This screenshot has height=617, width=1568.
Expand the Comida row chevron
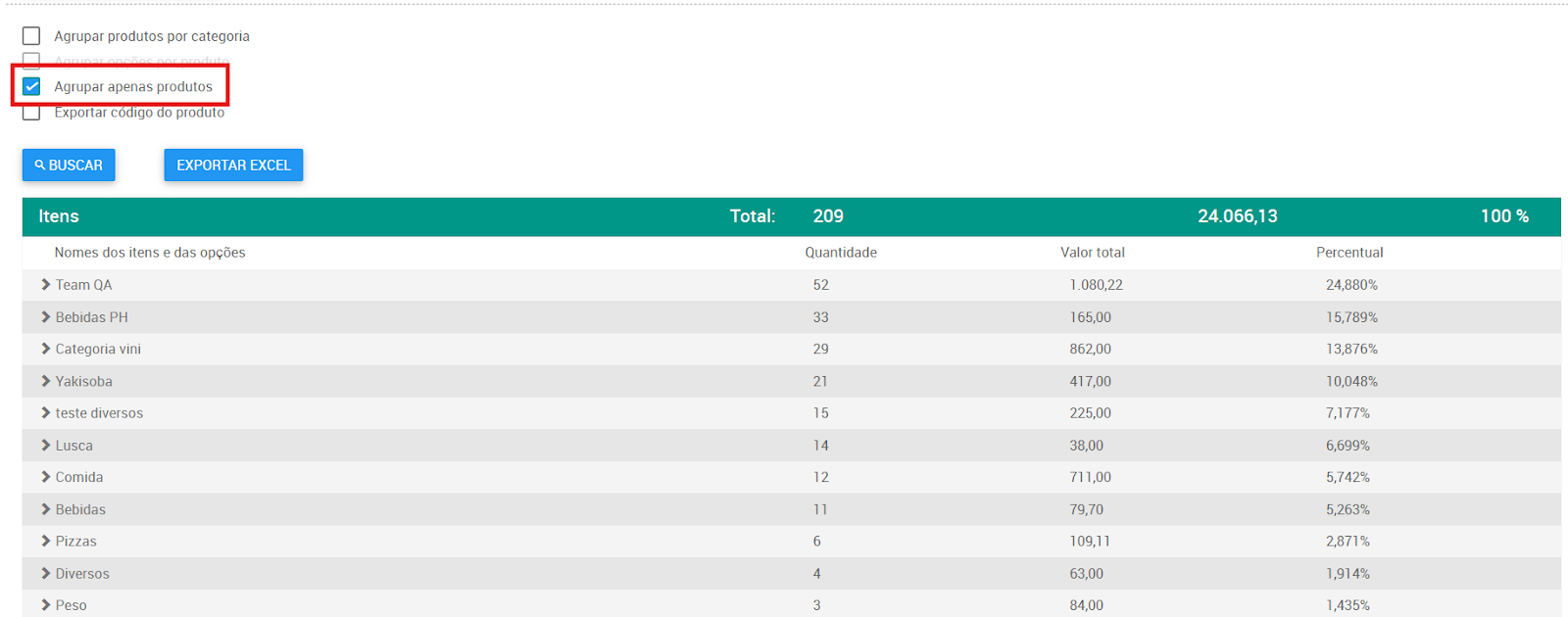click(45, 477)
